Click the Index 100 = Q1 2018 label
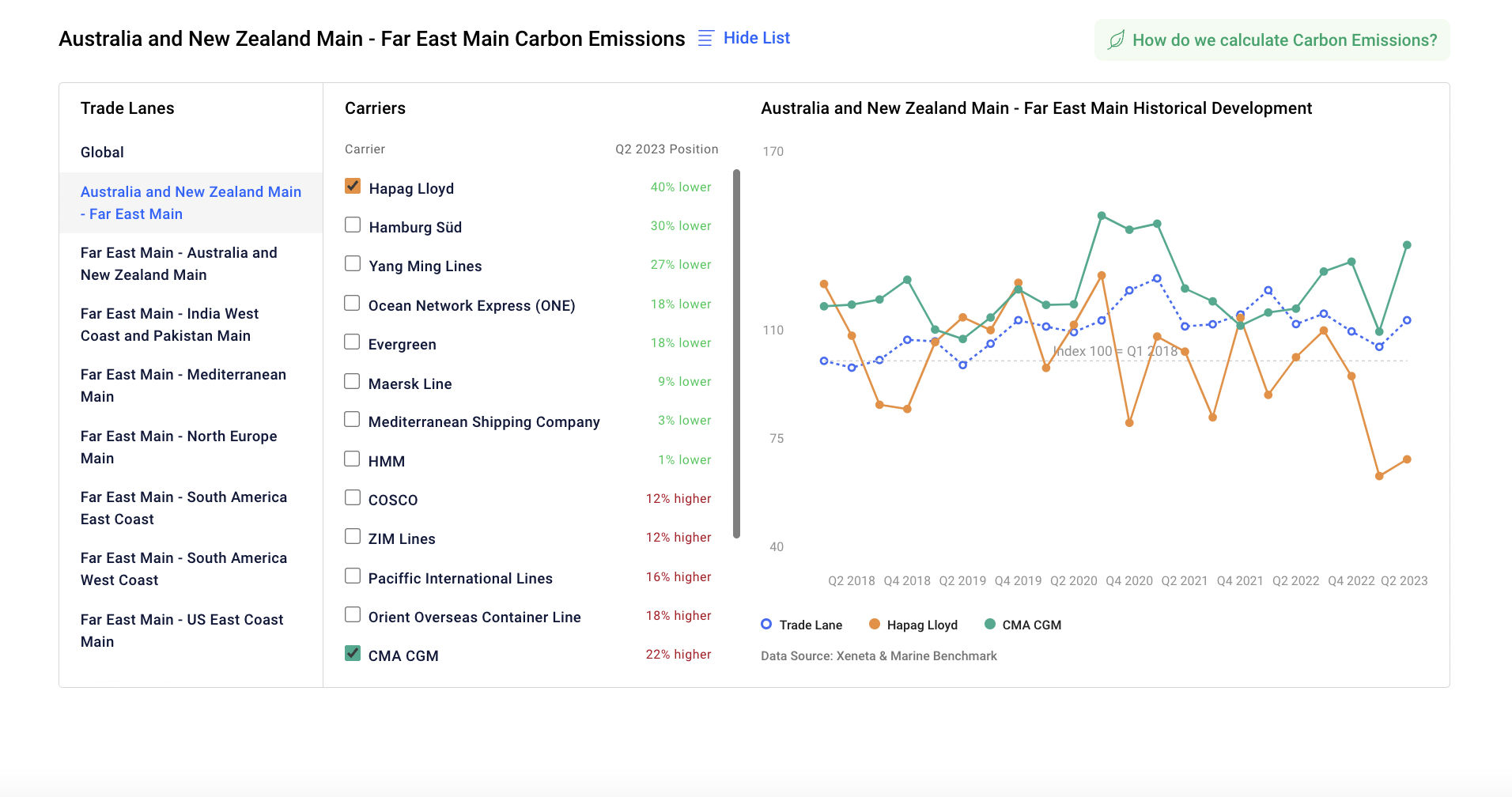1512x797 pixels. [x=1115, y=351]
